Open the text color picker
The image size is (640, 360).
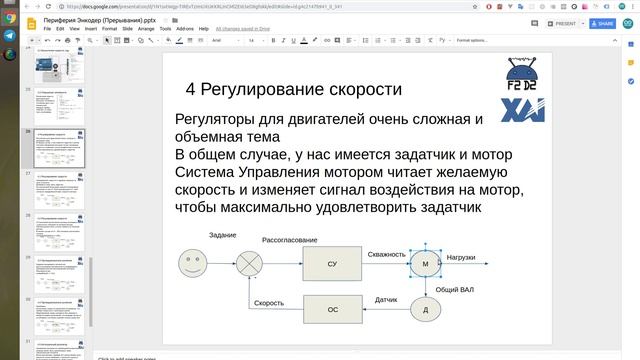pyautogui.click(x=304, y=40)
